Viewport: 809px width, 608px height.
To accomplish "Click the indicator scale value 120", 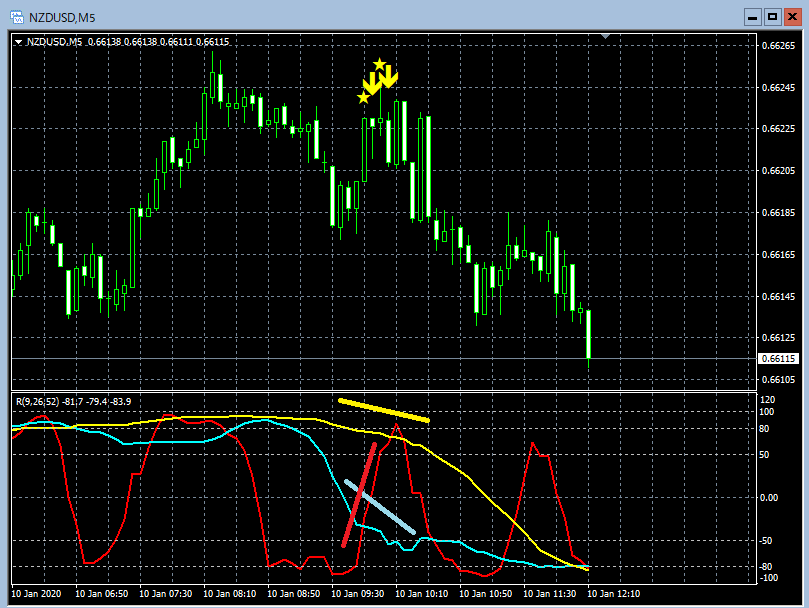I will click(767, 400).
